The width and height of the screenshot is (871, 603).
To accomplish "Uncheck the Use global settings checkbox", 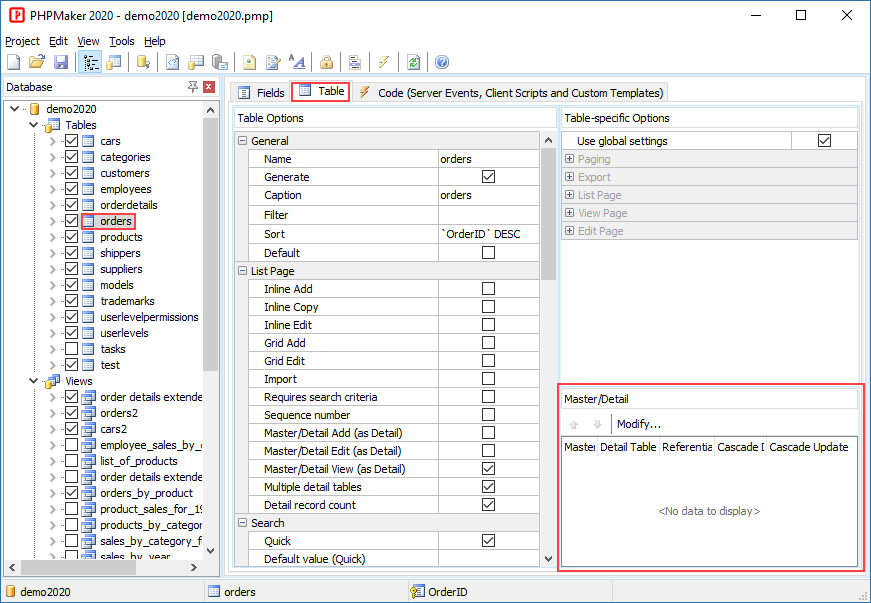I will click(824, 141).
